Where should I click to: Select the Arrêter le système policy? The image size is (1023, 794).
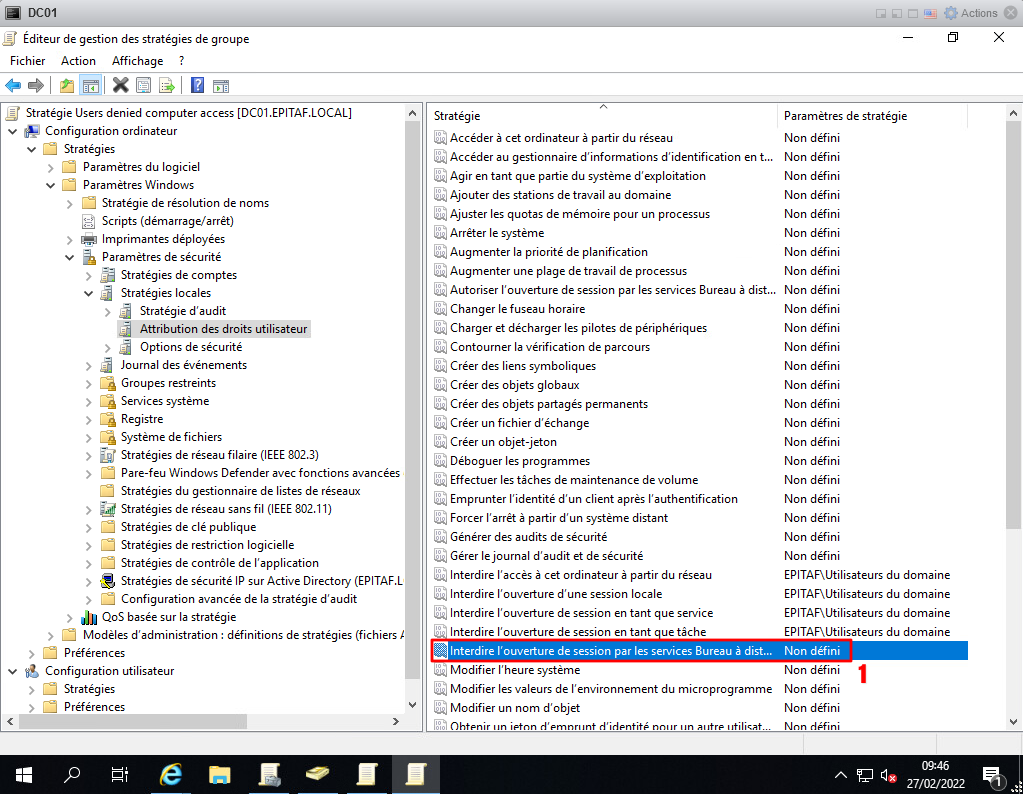[x=497, y=233]
